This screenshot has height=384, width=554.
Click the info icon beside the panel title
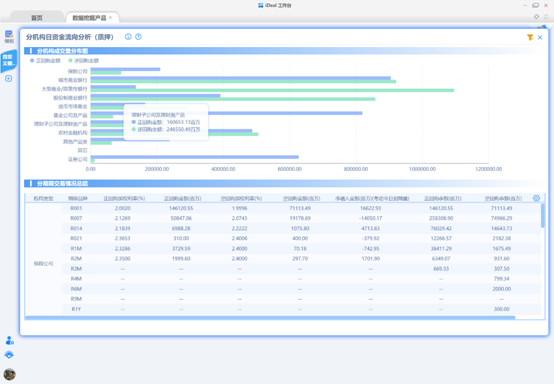128,37
